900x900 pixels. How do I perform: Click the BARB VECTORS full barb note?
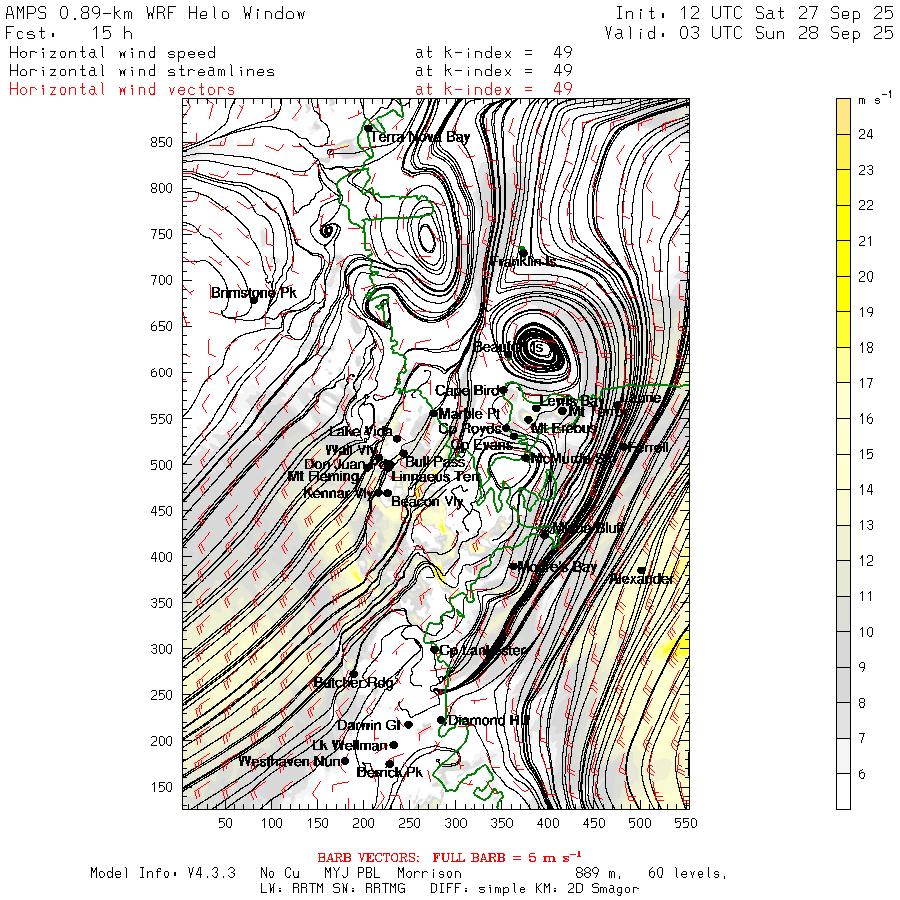(x=449, y=858)
